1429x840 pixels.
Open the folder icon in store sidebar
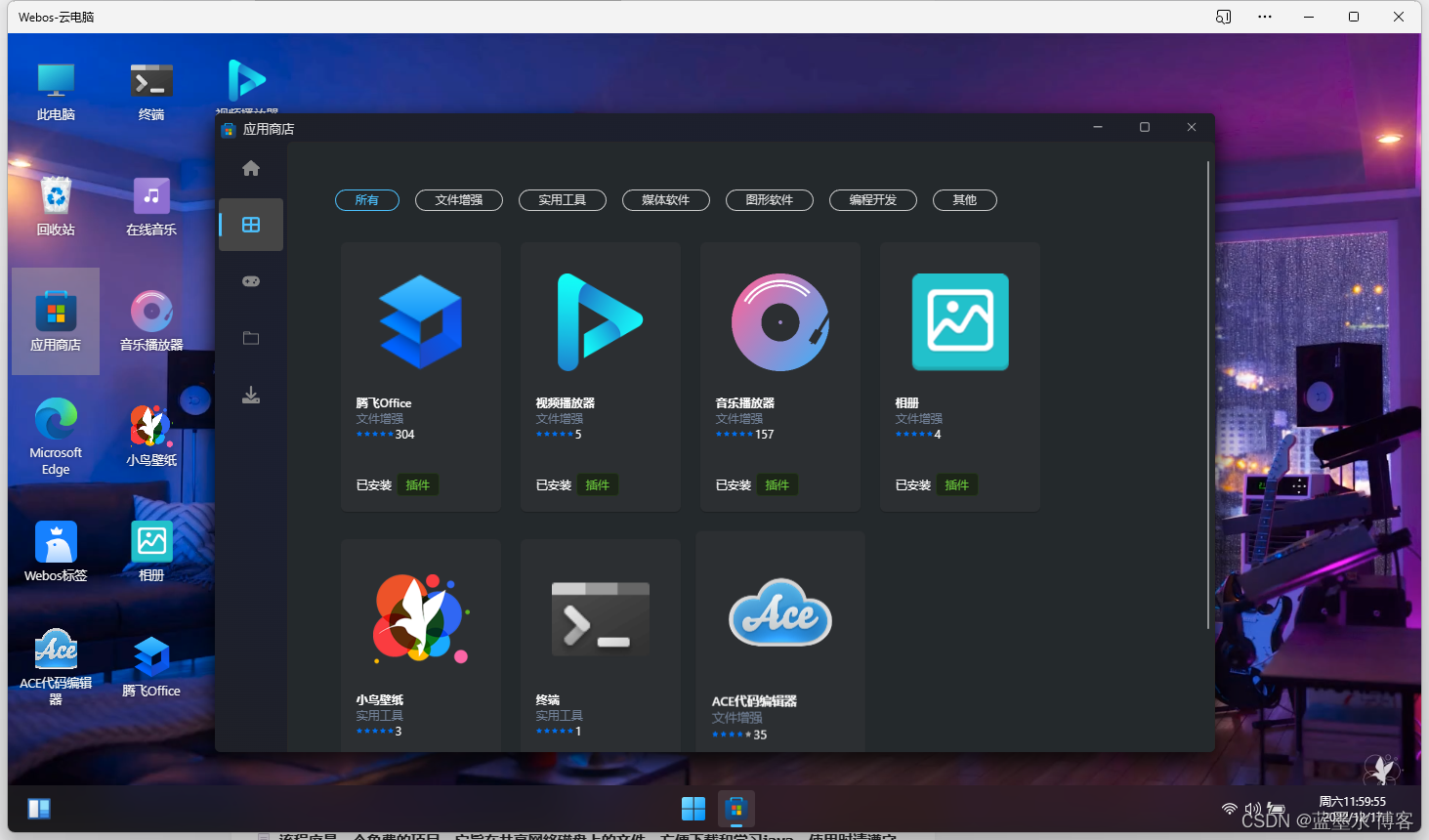click(251, 338)
